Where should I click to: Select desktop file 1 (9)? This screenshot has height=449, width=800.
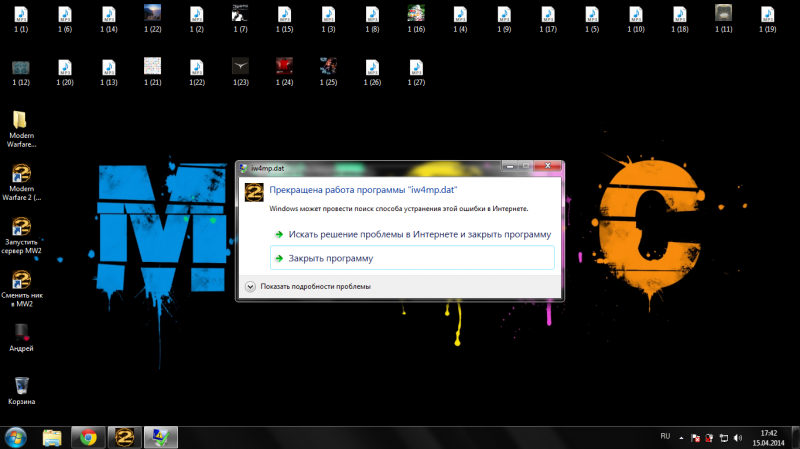click(x=504, y=19)
